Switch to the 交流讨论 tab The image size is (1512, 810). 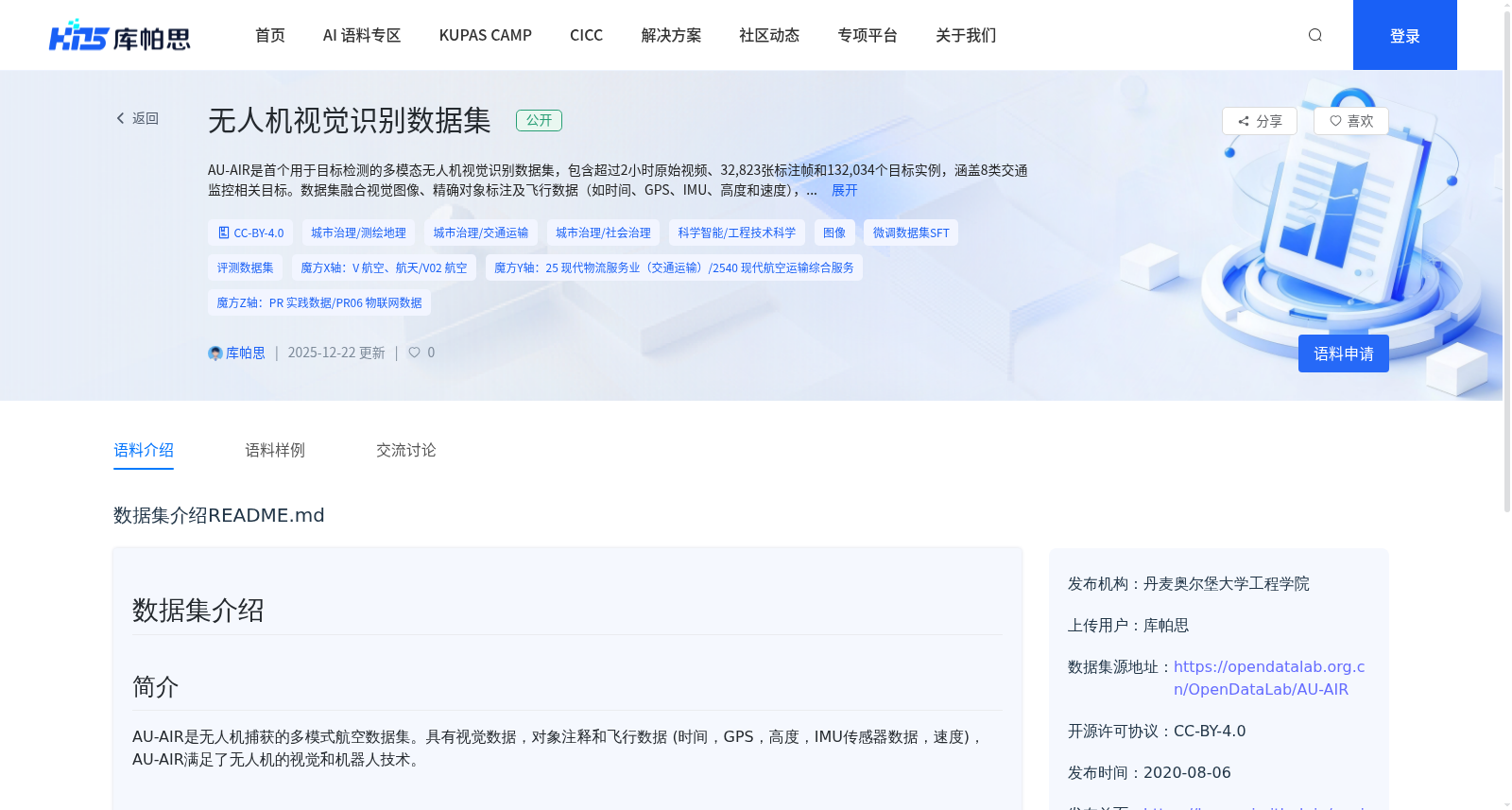click(406, 450)
